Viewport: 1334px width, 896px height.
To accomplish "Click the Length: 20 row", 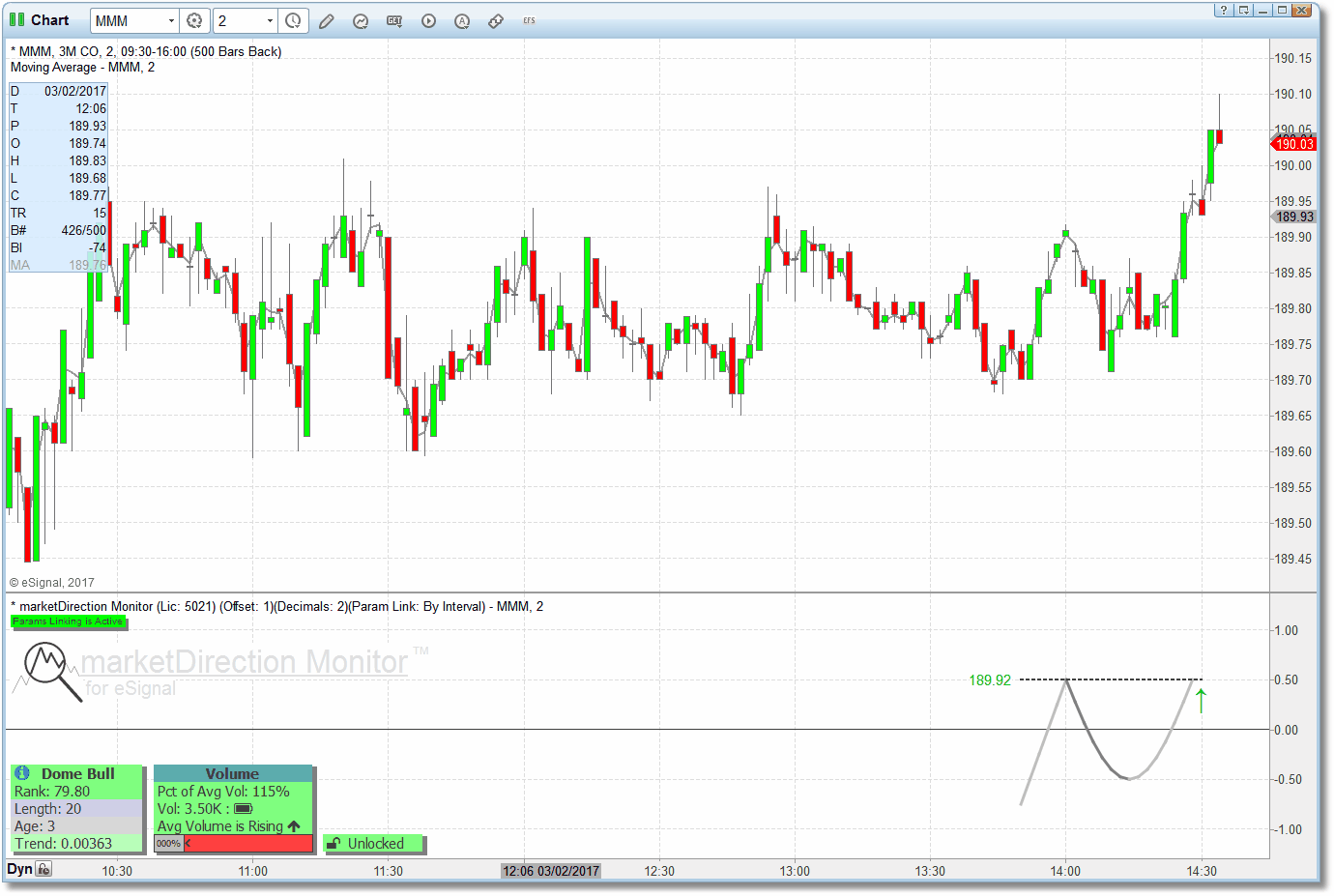I will click(77, 809).
